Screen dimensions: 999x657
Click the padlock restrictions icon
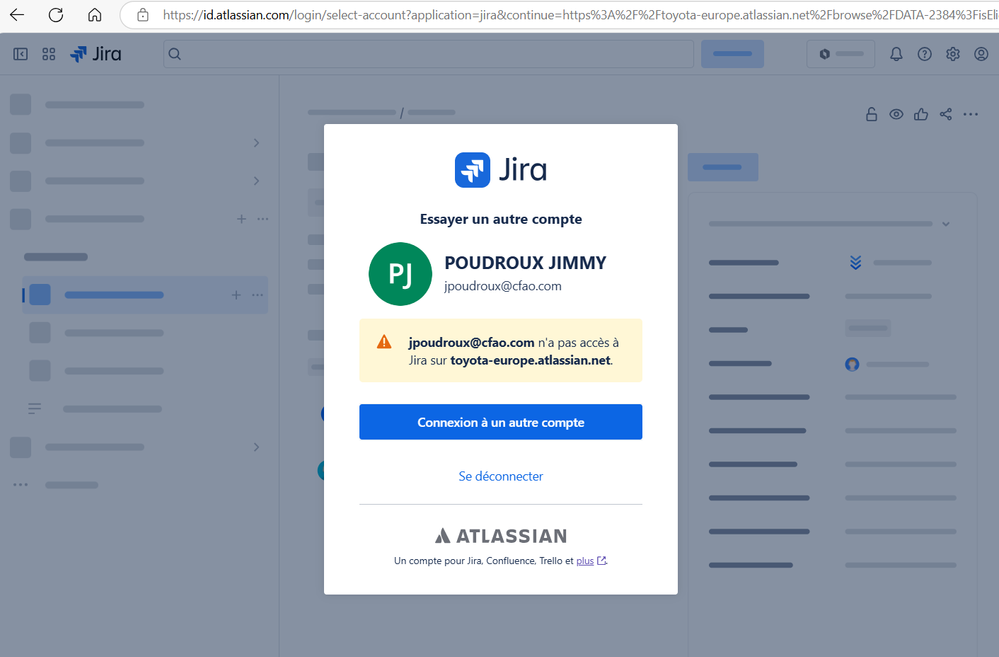click(x=871, y=114)
